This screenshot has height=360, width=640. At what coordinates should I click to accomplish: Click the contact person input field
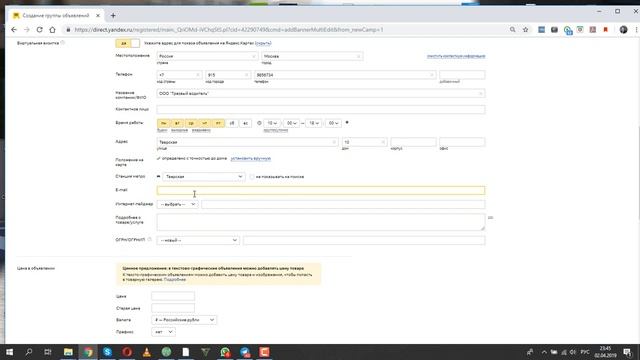click(x=321, y=109)
